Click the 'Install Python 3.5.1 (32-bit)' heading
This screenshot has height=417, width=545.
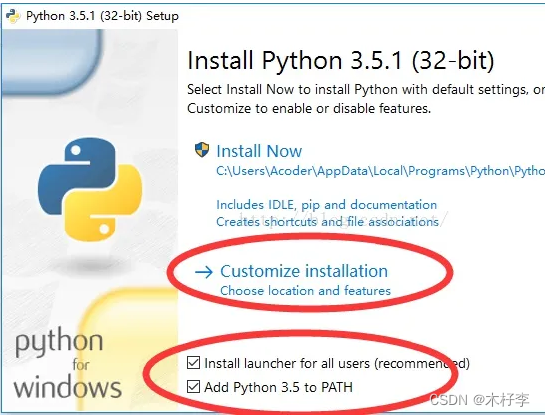pos(341,61)
